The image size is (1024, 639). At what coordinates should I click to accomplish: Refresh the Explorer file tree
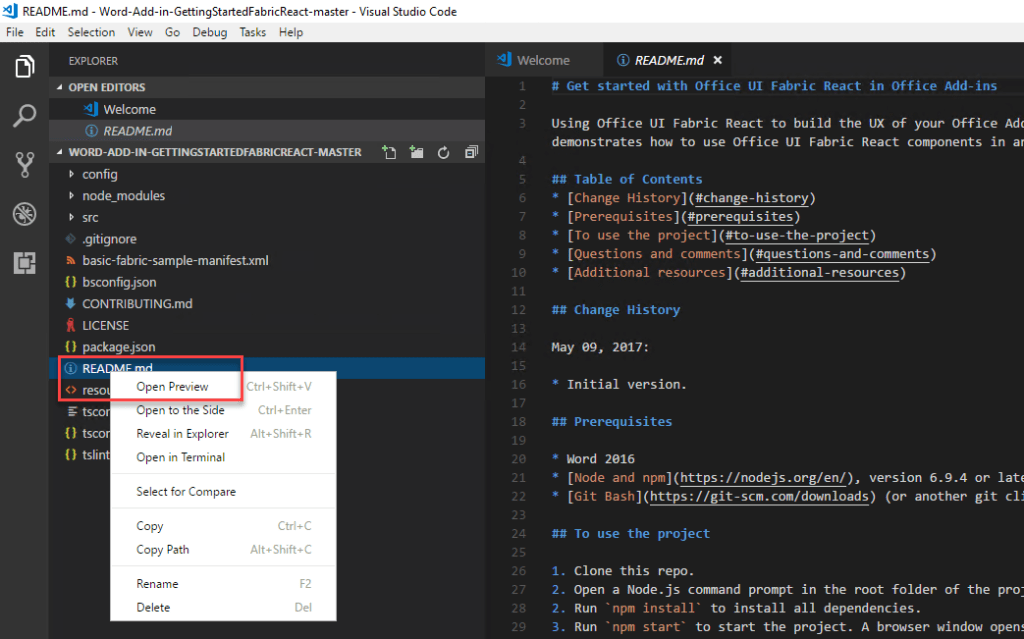[x=443, y=151]
